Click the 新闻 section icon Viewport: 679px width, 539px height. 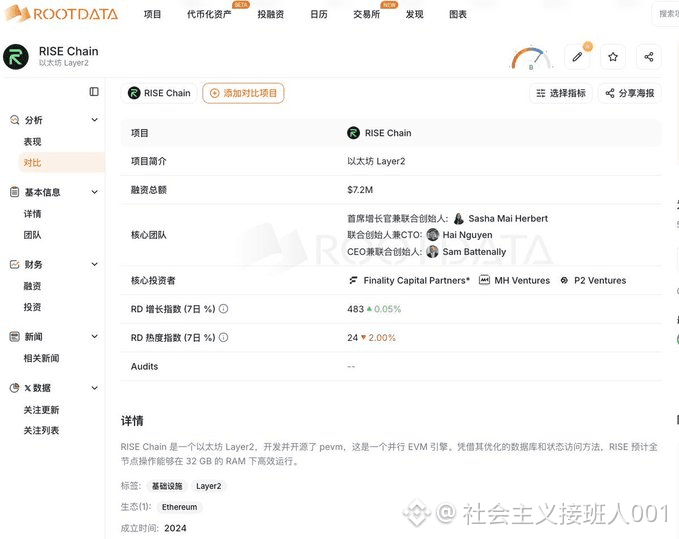click(x=14, y=336)
